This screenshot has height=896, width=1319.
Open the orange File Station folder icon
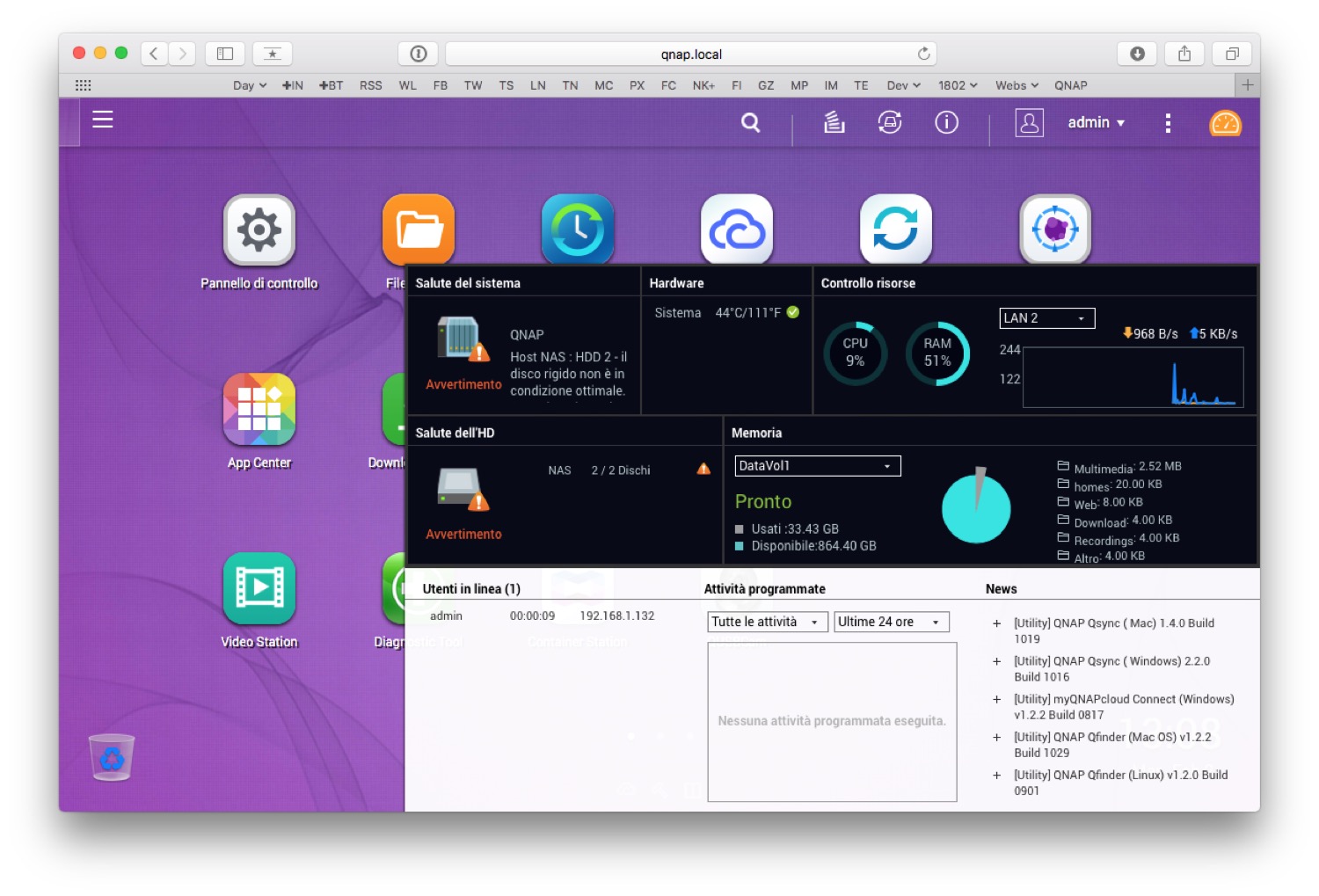pos(419,230)
